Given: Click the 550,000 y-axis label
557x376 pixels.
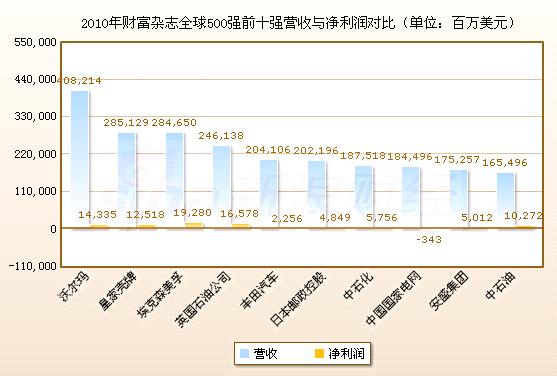Looking at the screenshot, I should pyautogui.click(x=36, y=42).
